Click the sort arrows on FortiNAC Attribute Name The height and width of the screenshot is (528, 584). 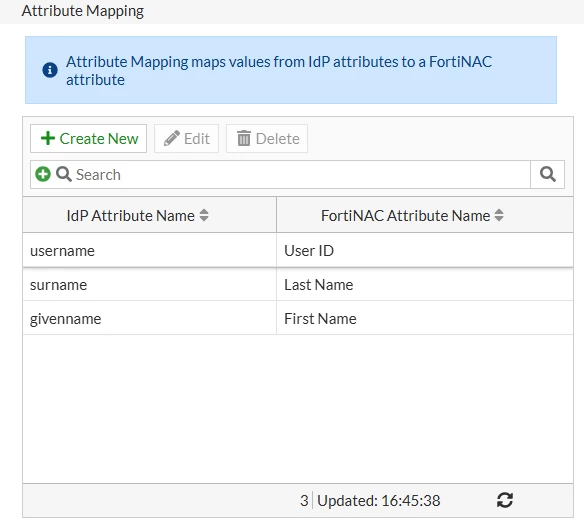[499, 215]
